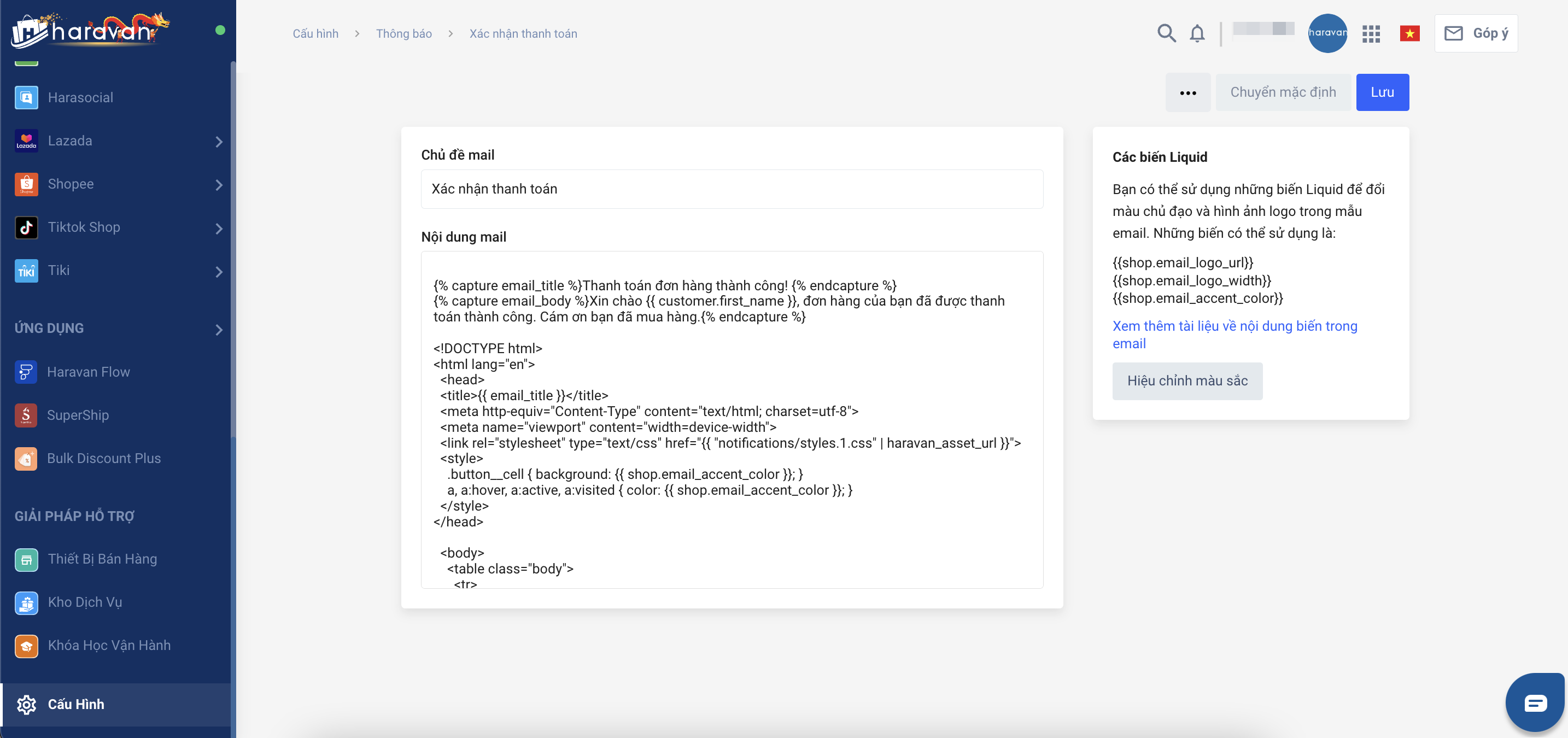Open the apps grid icon
1568x738 pixels.
pyautogui.click(x=1371, y=33)
